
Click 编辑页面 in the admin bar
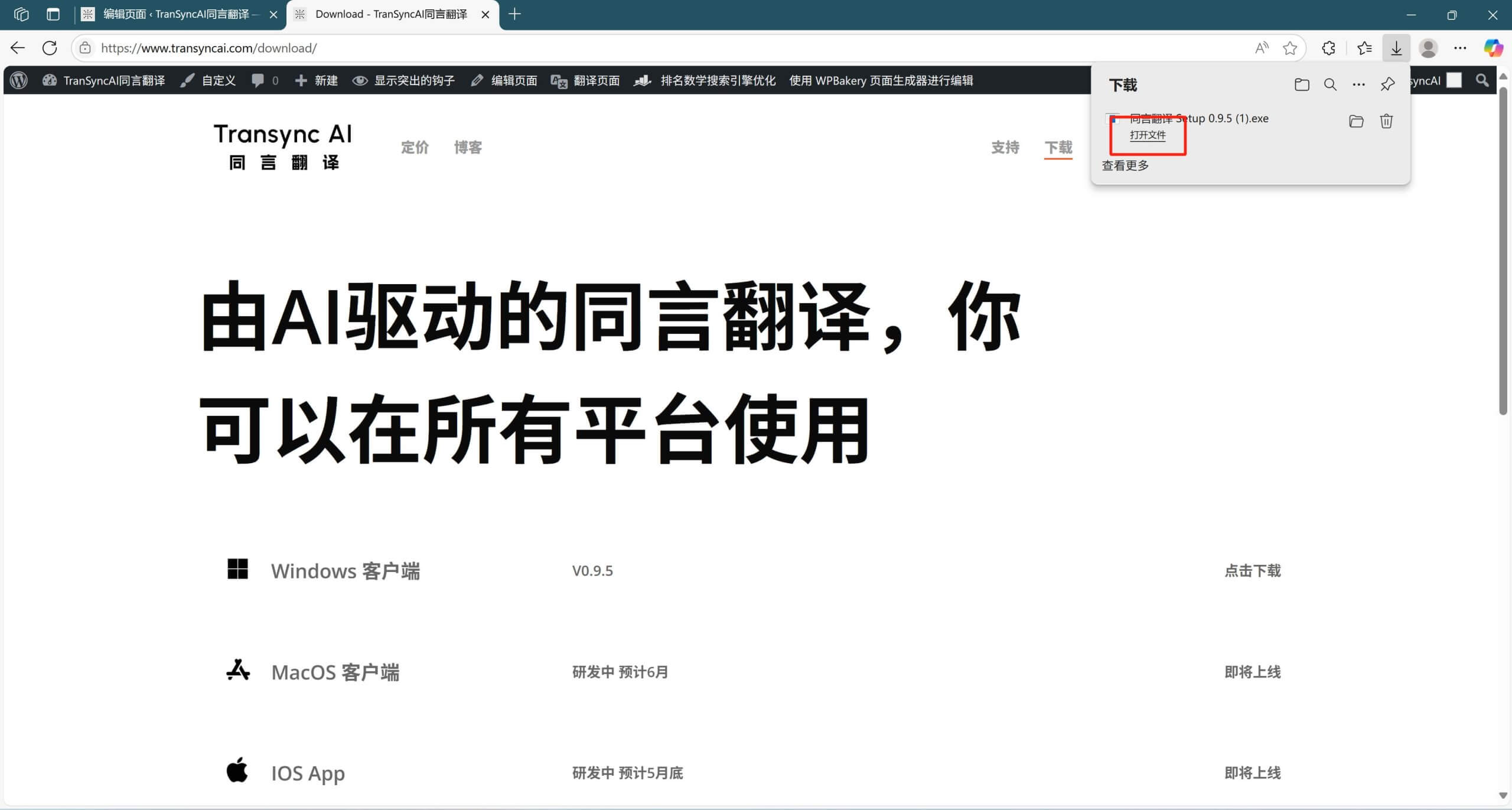tap(504, 80)
